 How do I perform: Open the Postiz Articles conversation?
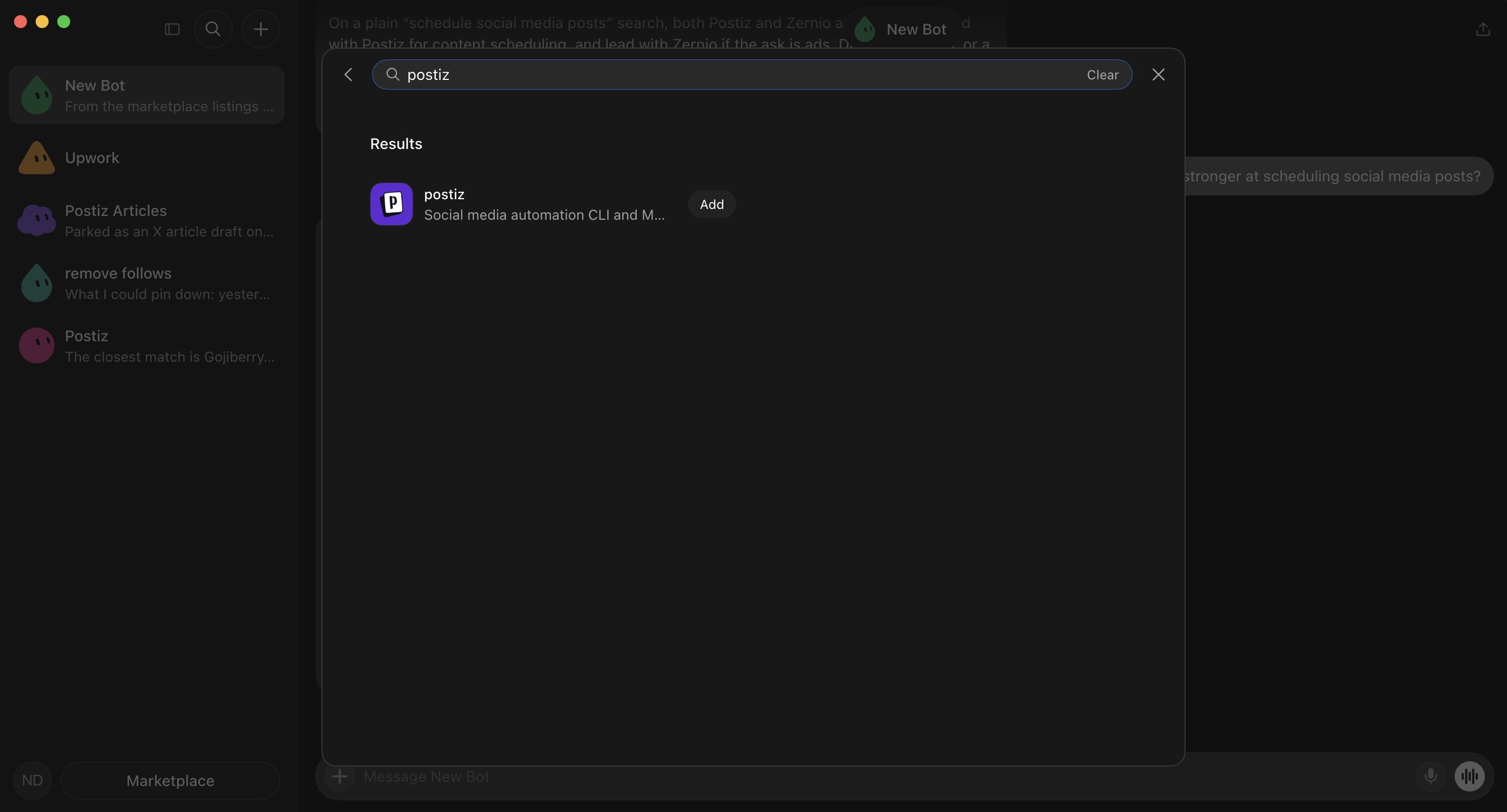tap(147, 220)
